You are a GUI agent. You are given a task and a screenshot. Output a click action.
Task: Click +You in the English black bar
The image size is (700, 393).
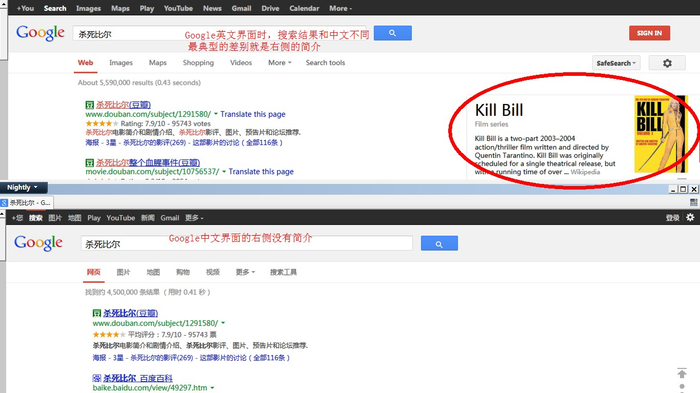pos(25,8)
